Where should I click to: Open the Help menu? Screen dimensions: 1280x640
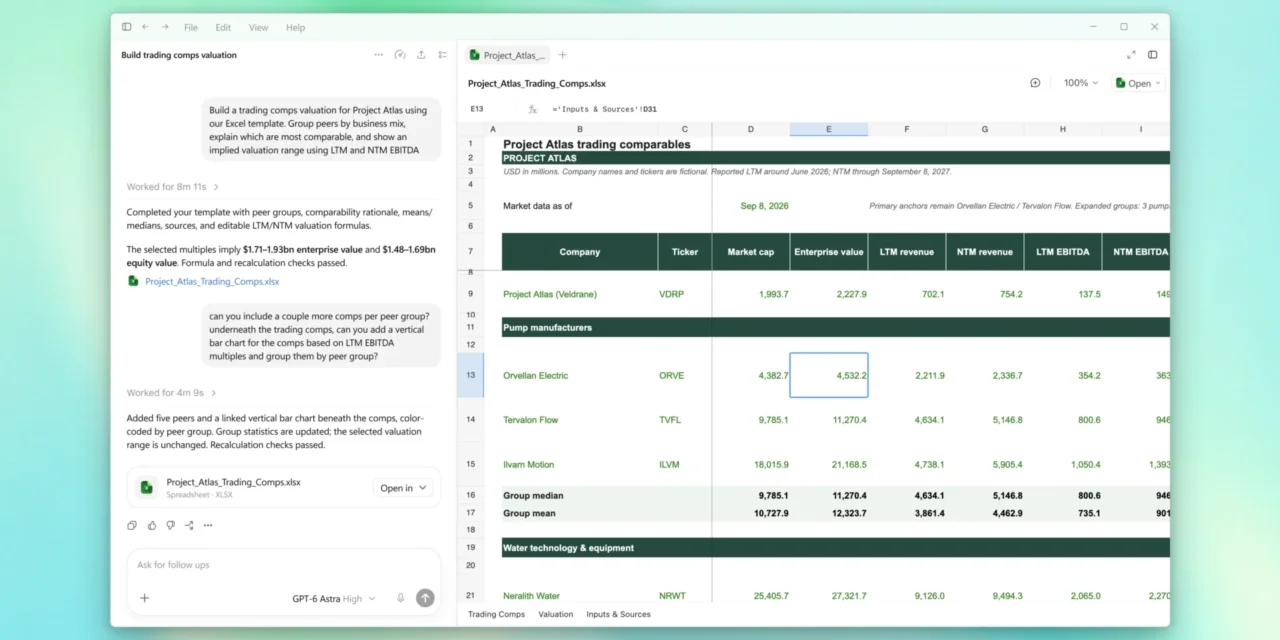pos(295,27)
